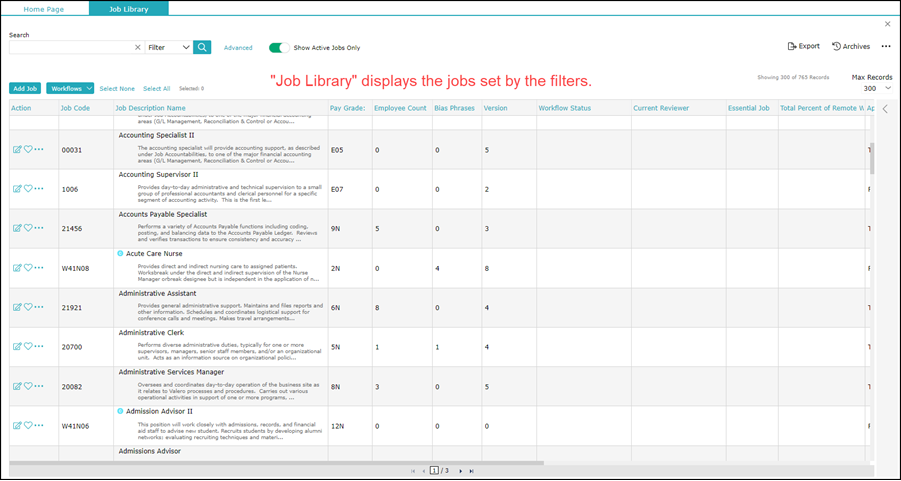Click Select None link
Screen dimensions: 901x481
tap(117, 88)
